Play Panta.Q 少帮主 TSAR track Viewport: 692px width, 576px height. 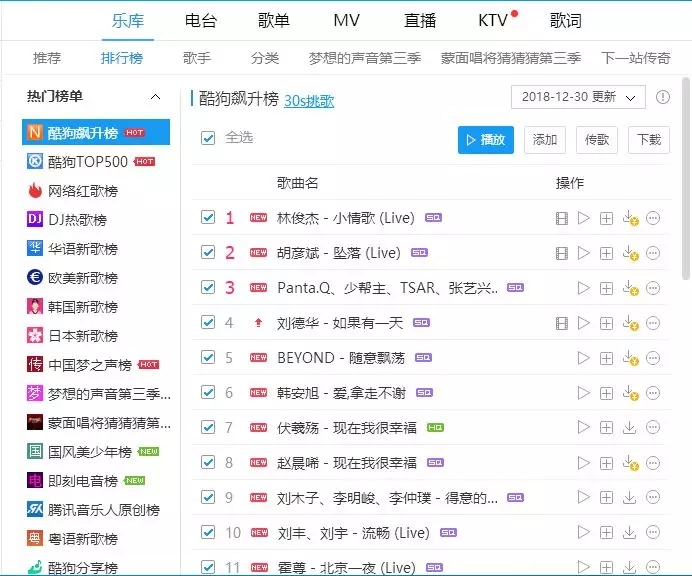pos(584,288)
